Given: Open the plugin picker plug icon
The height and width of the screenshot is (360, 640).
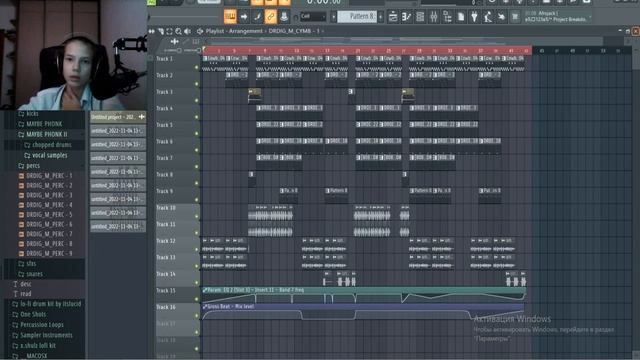Looking at the screenshot, I should click(x=474, y=17).
